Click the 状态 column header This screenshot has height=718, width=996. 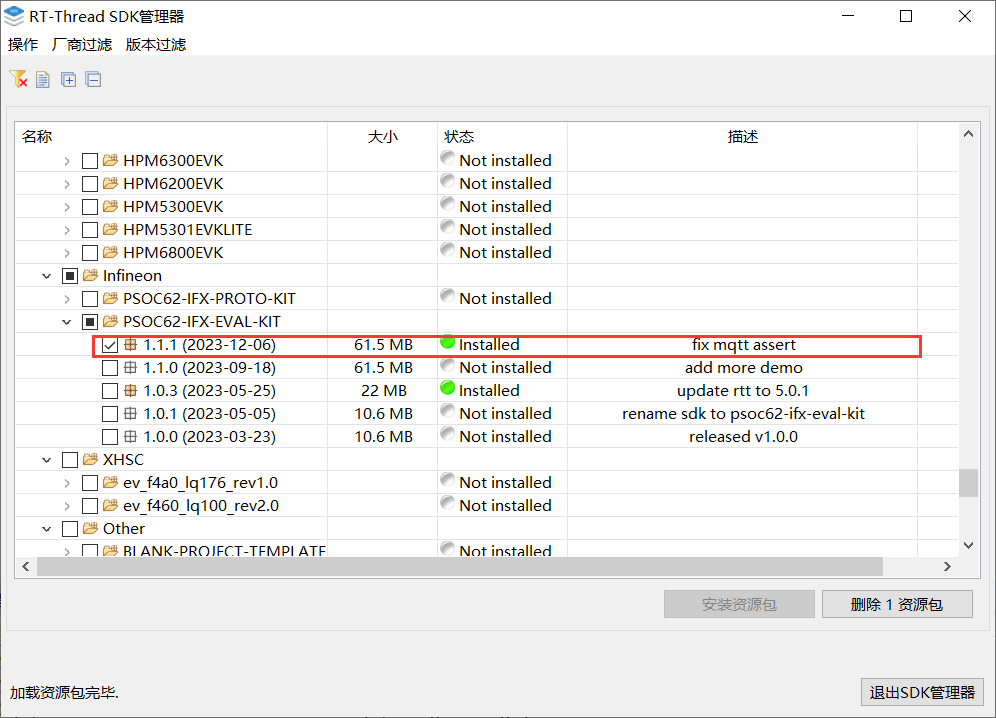pos(502,137)
